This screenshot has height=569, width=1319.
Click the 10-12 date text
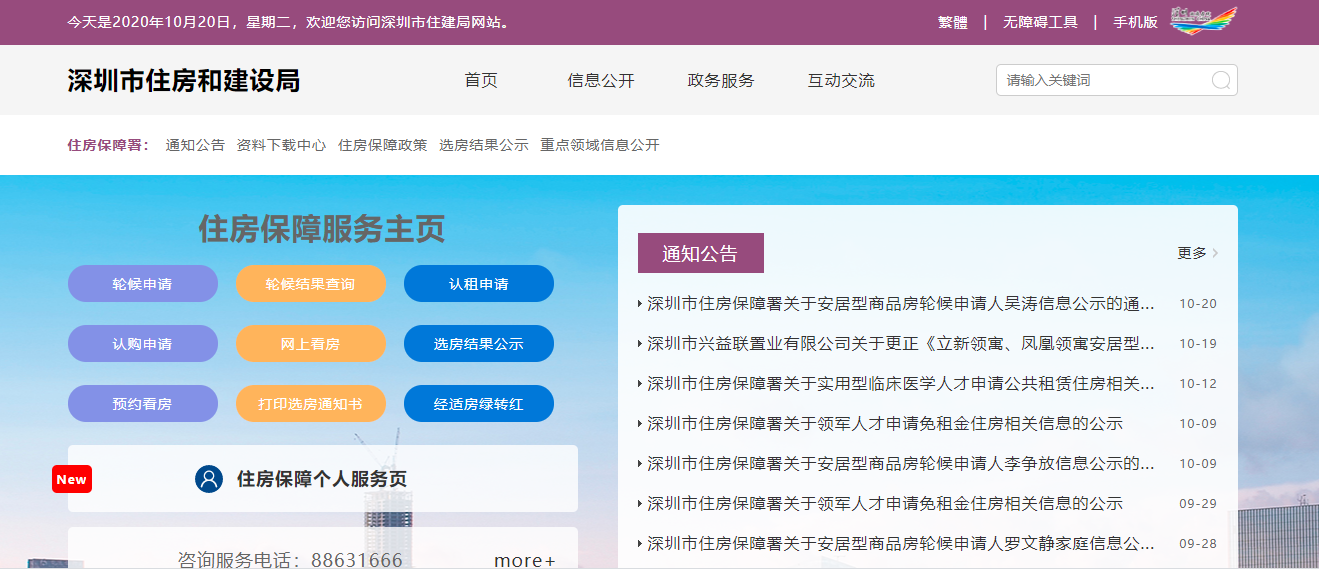(x=1198, y=383)
